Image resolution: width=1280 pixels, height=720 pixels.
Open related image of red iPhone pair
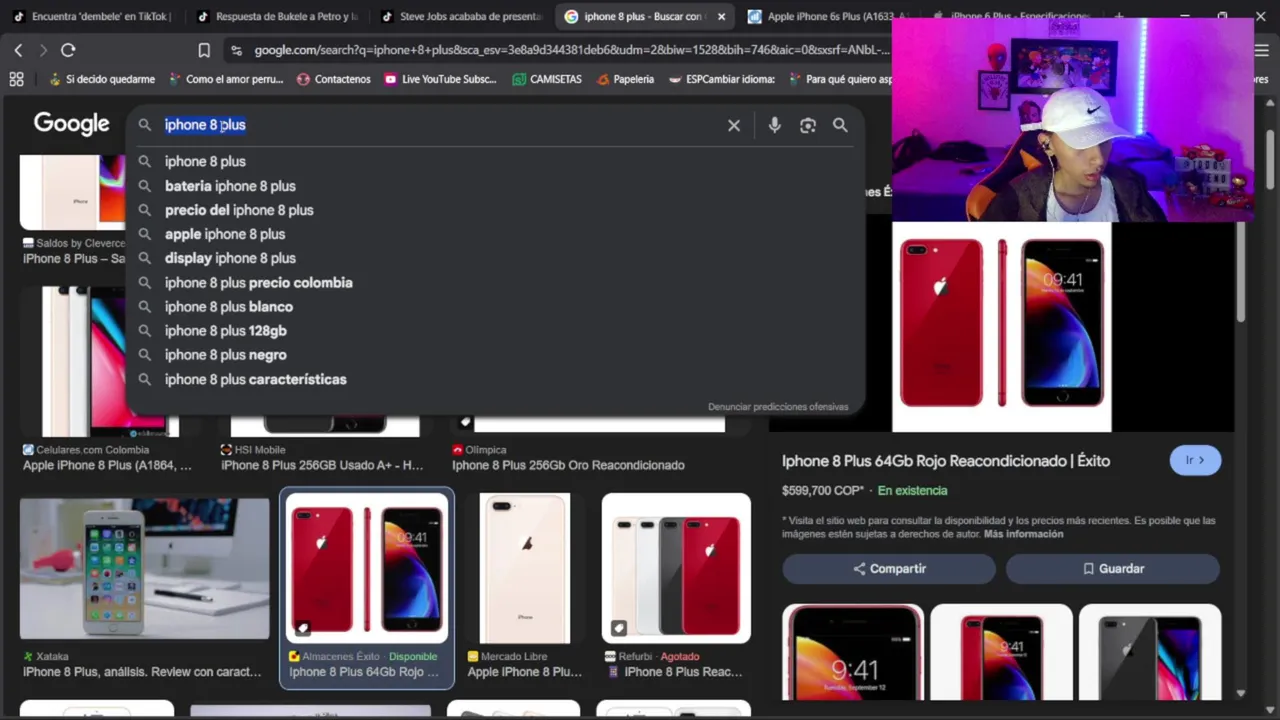click(1001, 652)
